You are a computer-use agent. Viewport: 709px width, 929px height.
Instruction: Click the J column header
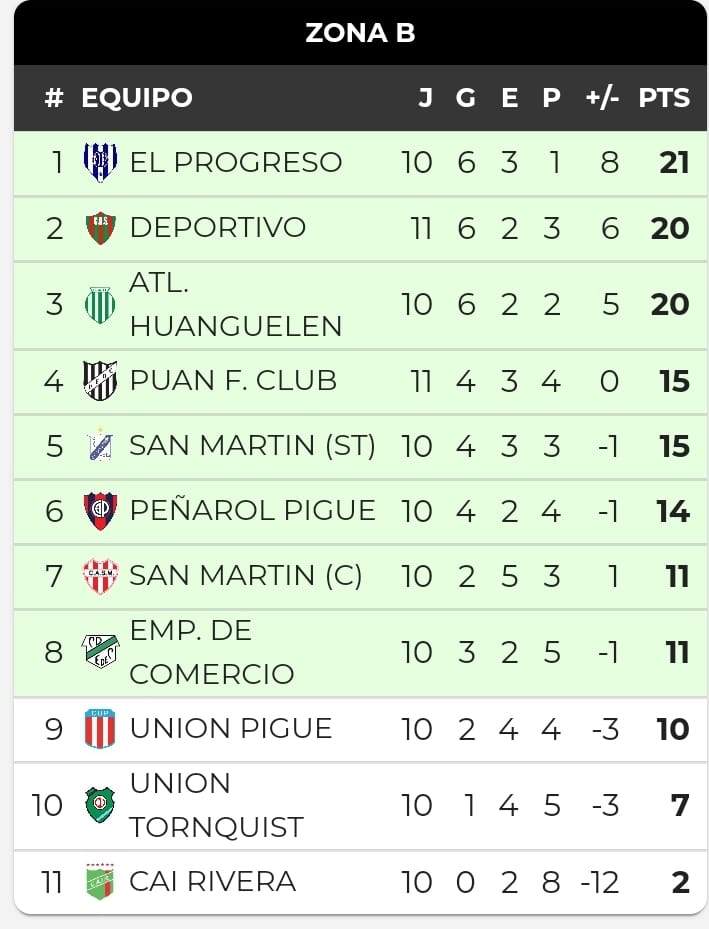[425, 98]
